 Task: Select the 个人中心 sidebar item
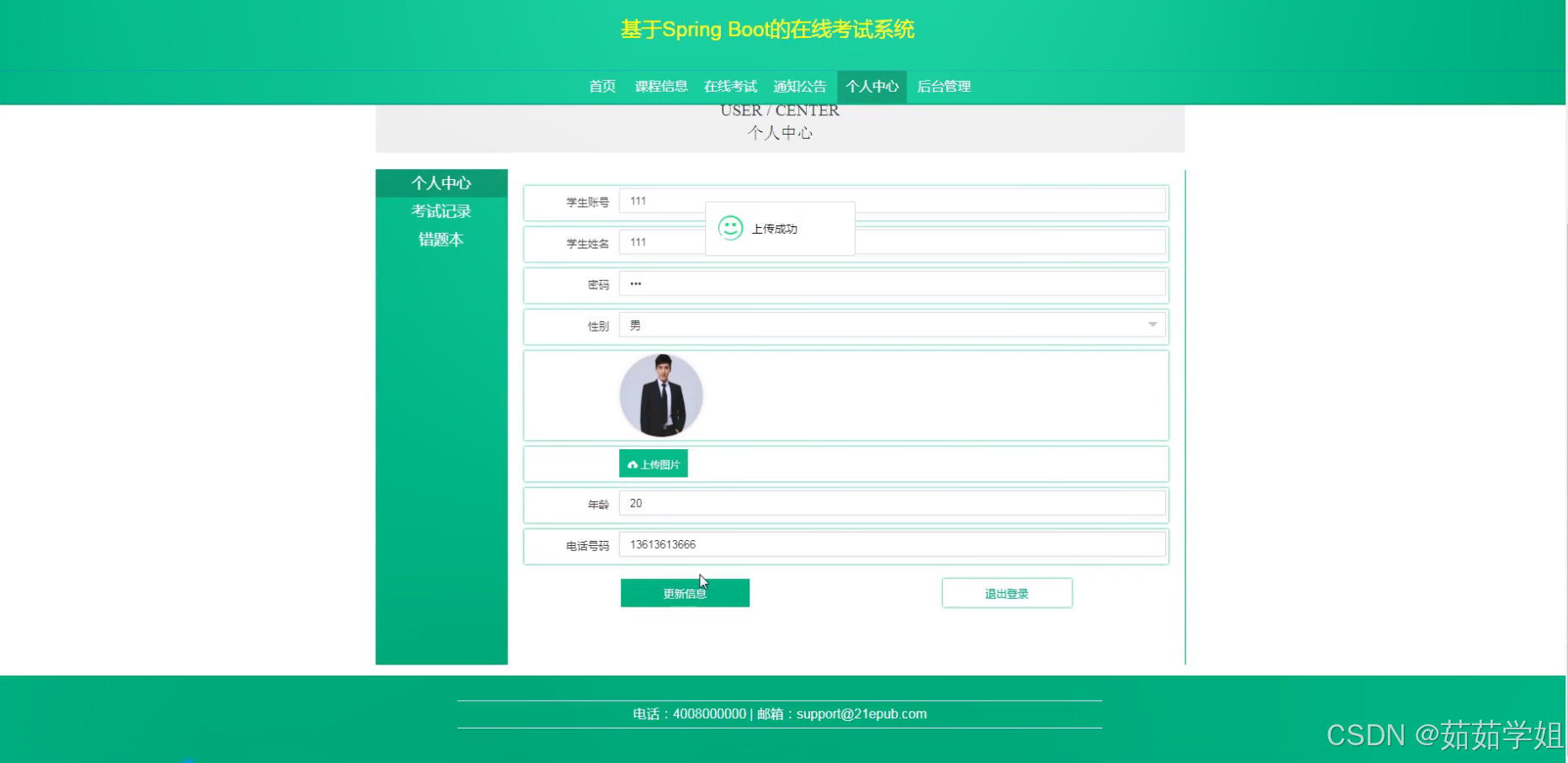pyautogui.click(x=441, y=183)
